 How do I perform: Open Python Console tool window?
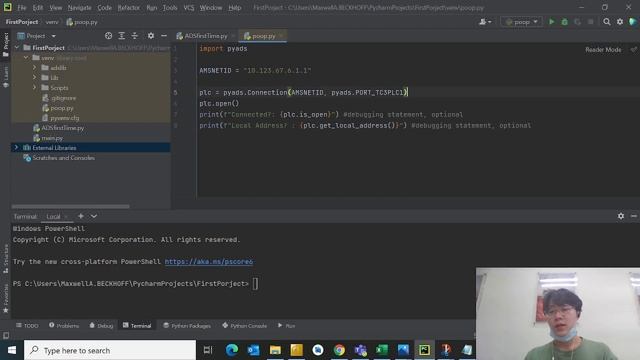coord(244,326)
